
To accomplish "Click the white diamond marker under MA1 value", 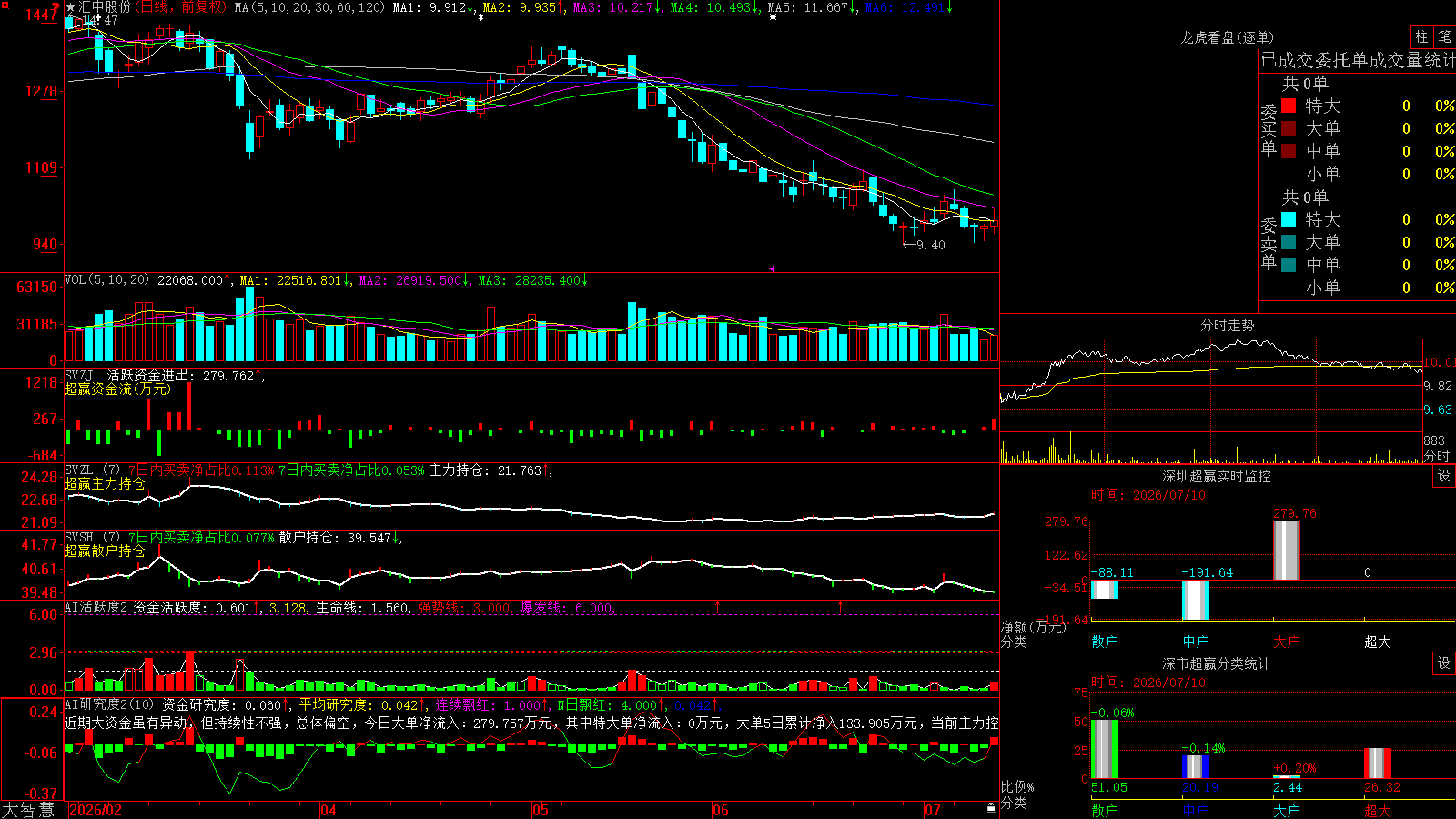I will (x=481, y=17).
